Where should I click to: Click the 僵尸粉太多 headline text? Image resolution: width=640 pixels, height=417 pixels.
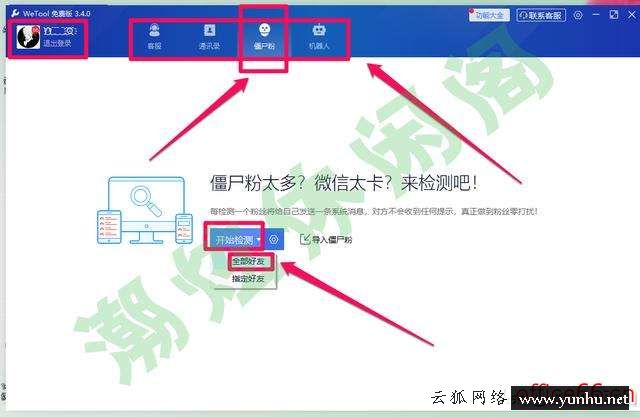(344, 183)
